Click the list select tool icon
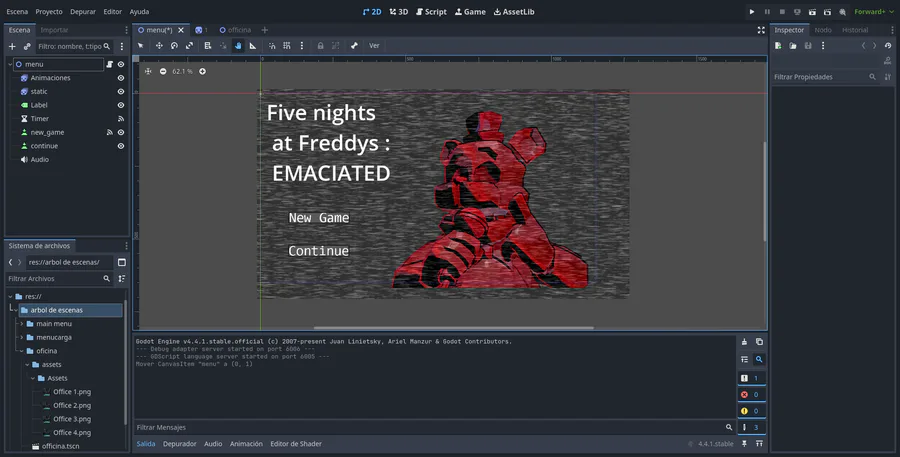This screenshot has height=457, width=900. pos(208,45)
